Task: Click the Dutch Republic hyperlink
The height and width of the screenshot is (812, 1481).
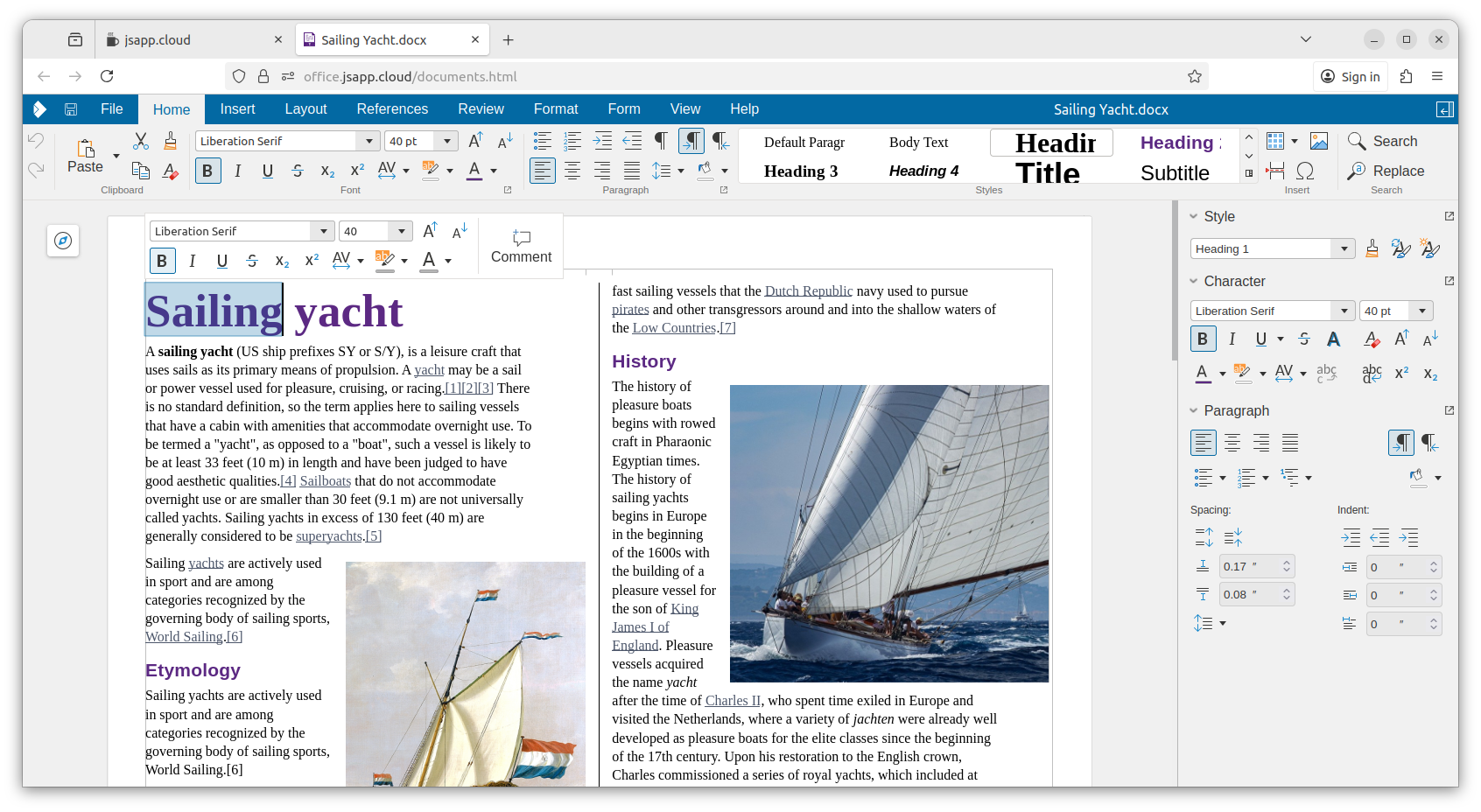Action: click(x=808, y=290)
